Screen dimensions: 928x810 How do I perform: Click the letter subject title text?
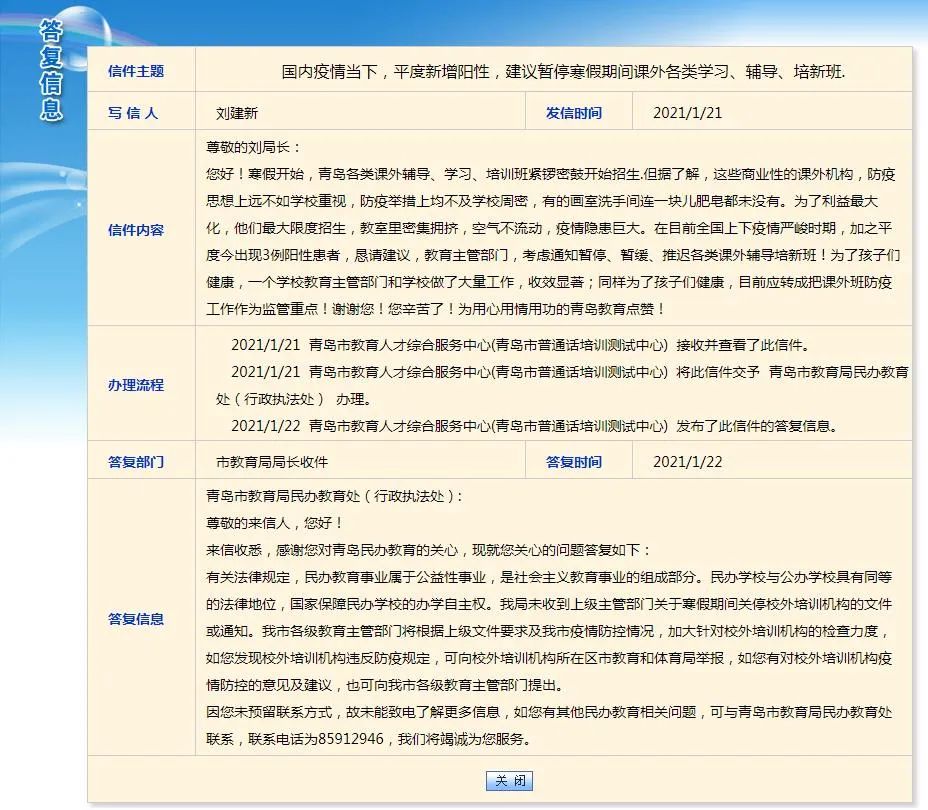coord(563,72)
